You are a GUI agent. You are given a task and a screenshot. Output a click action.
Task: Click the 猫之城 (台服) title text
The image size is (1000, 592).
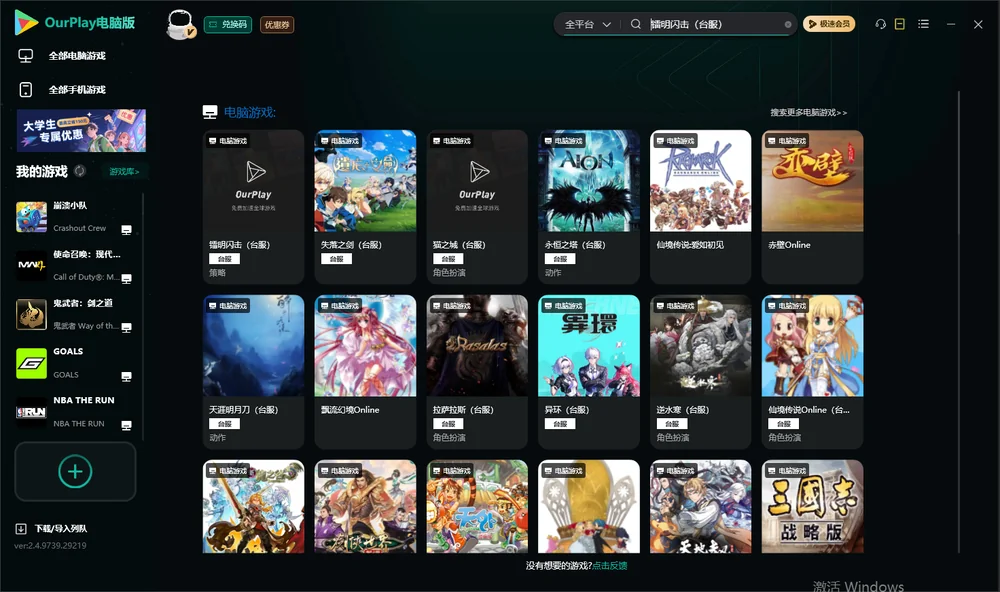click(459, 245)
